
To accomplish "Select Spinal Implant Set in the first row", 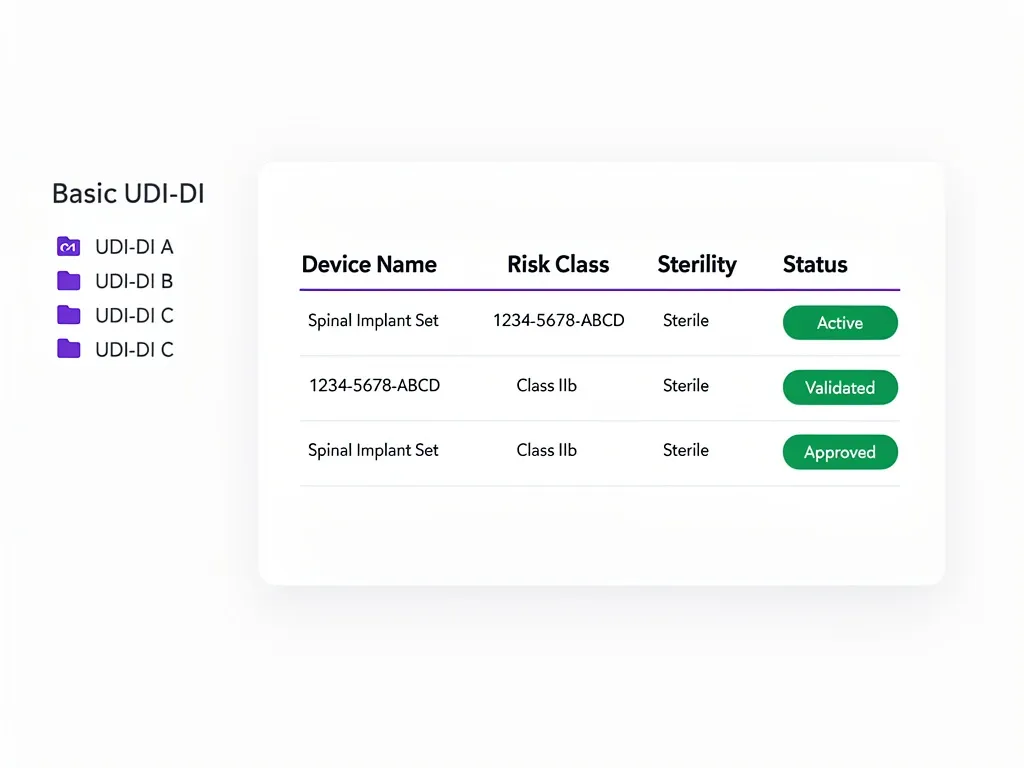I will [373, 321].
